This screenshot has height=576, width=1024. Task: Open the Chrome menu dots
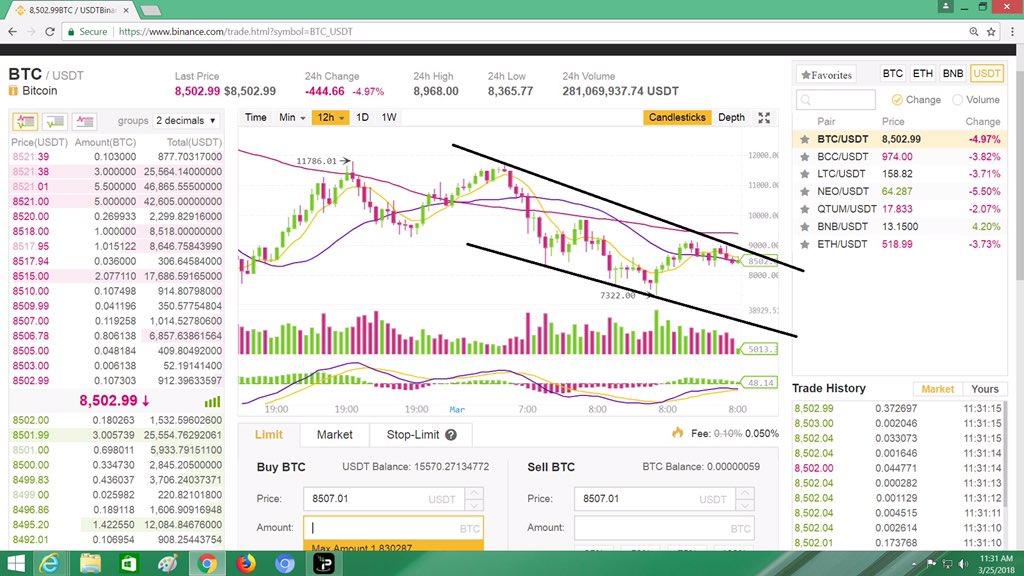coord(1012,31)
